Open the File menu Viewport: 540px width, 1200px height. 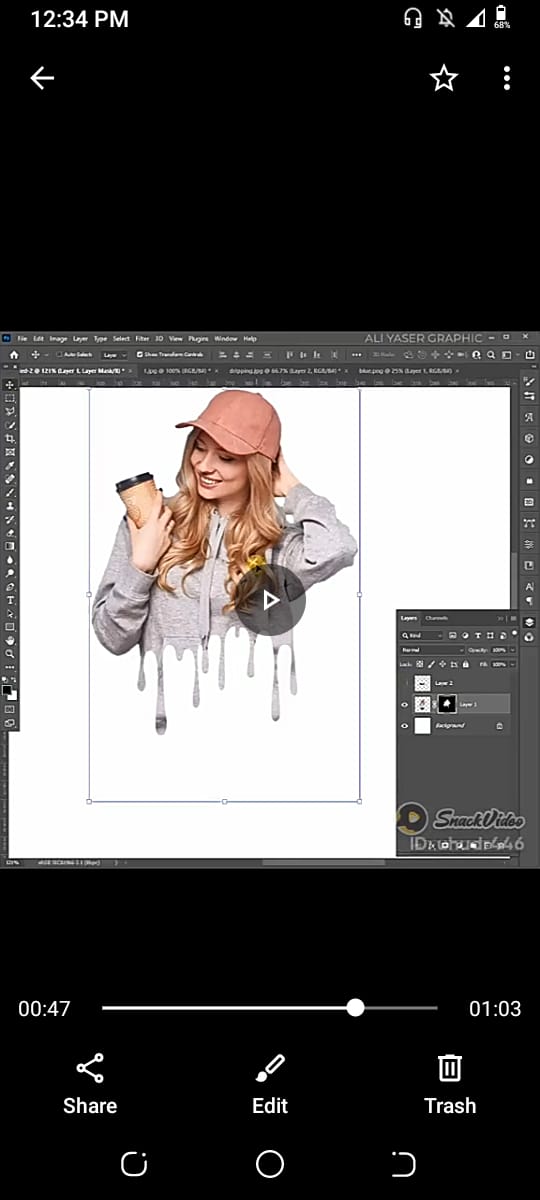click(x=21, y=338)
